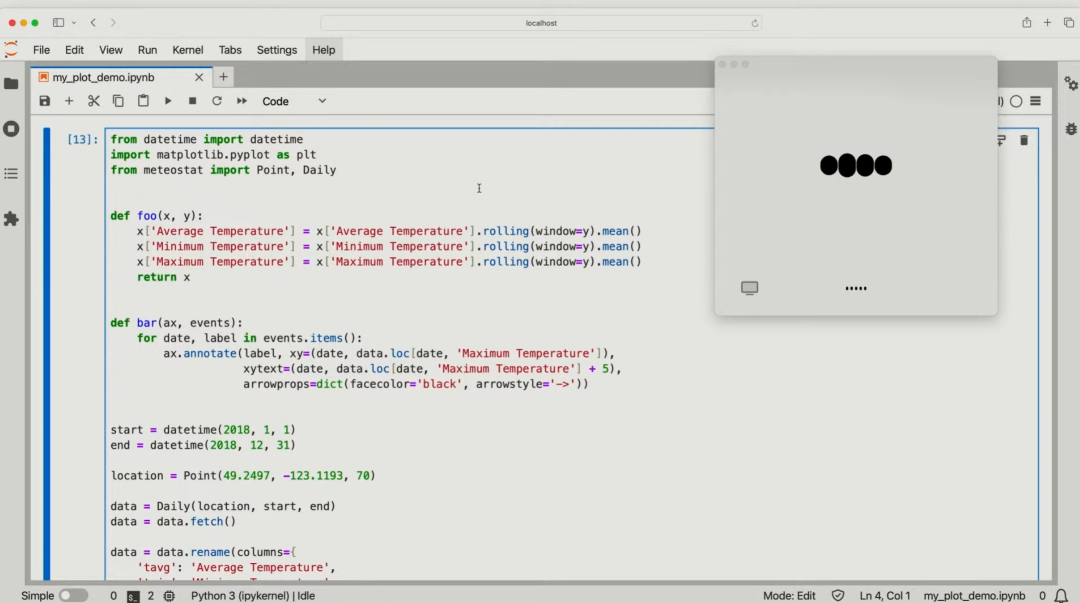This screenshot has height=603, width=1080.
Task: Restart kernel and run all cells
Action: click(242, 101)
